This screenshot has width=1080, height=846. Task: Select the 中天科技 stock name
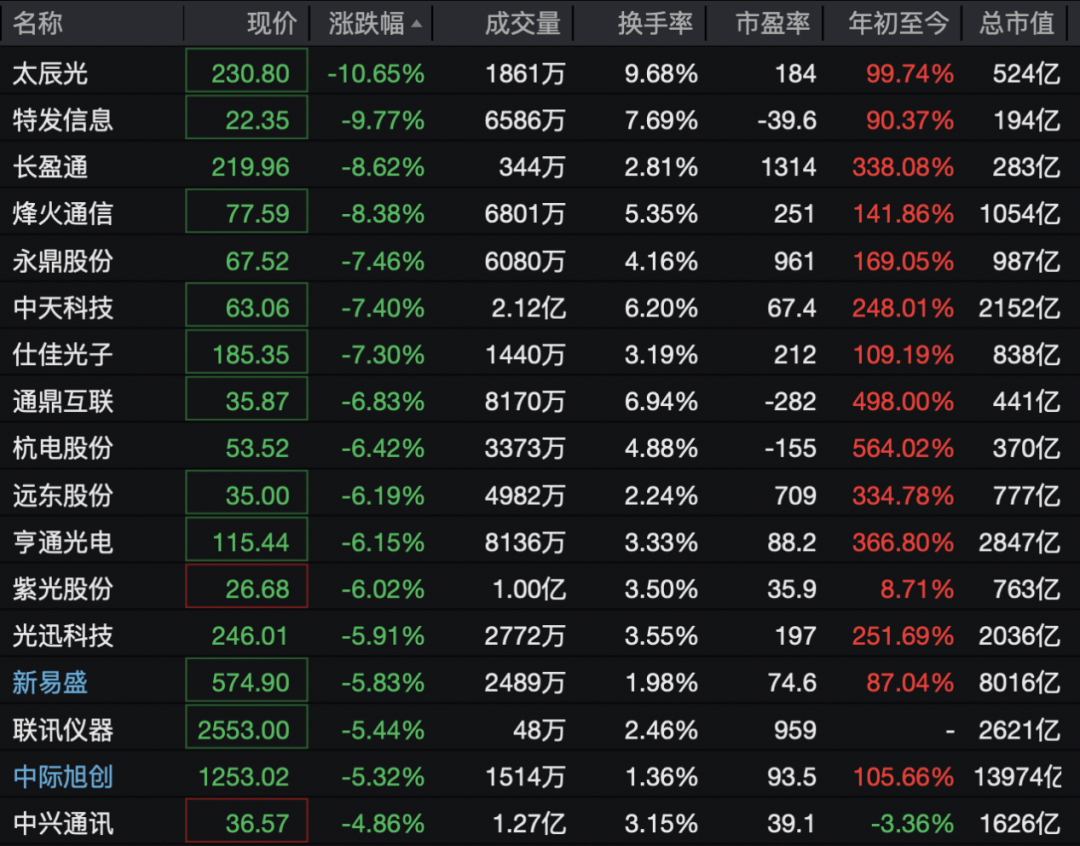(x=63, y=308)
